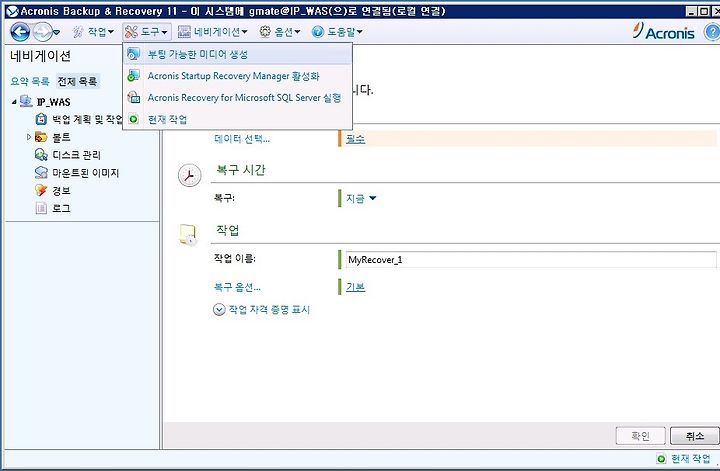Click the 옵션 gear icon
The width and height of the screenshot is (720, 471).
265,32
